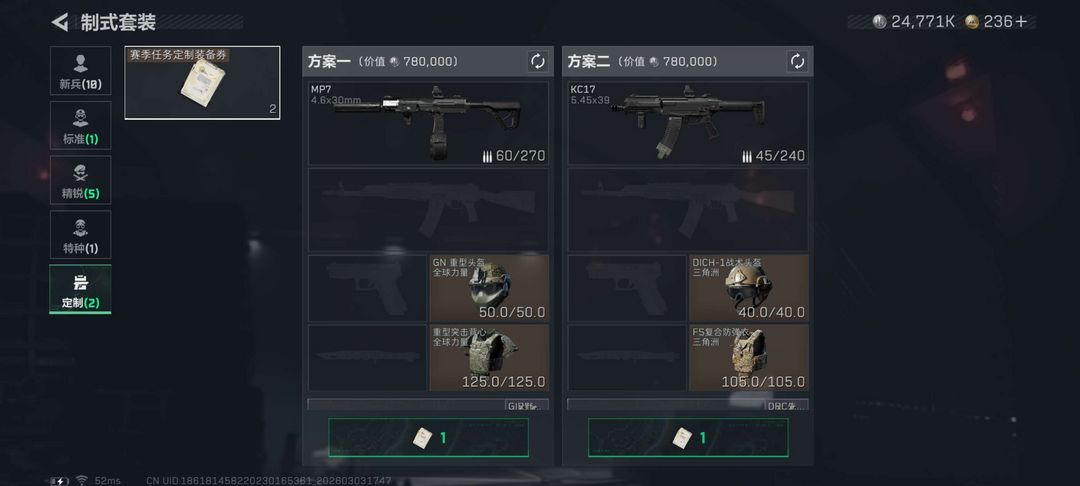Screen dimensions: 1080x486
Task: Redeem 方案二 with the ticket button
Action: click(x=688, y=437)
